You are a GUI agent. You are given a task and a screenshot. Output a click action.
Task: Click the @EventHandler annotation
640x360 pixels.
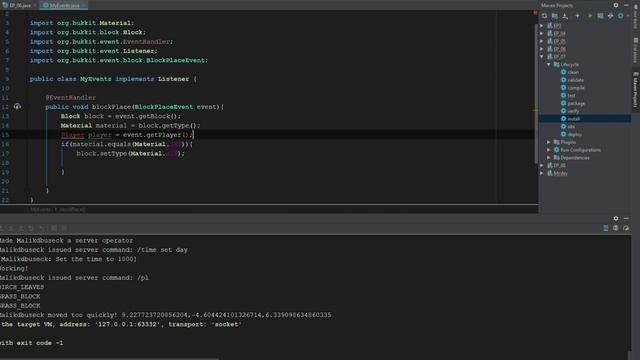click(x=71, y=98)
